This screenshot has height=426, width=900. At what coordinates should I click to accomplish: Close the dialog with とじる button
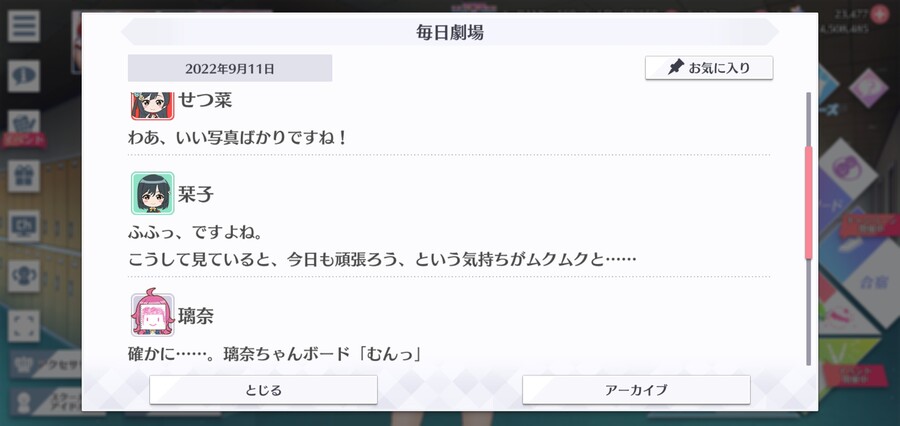263,390
